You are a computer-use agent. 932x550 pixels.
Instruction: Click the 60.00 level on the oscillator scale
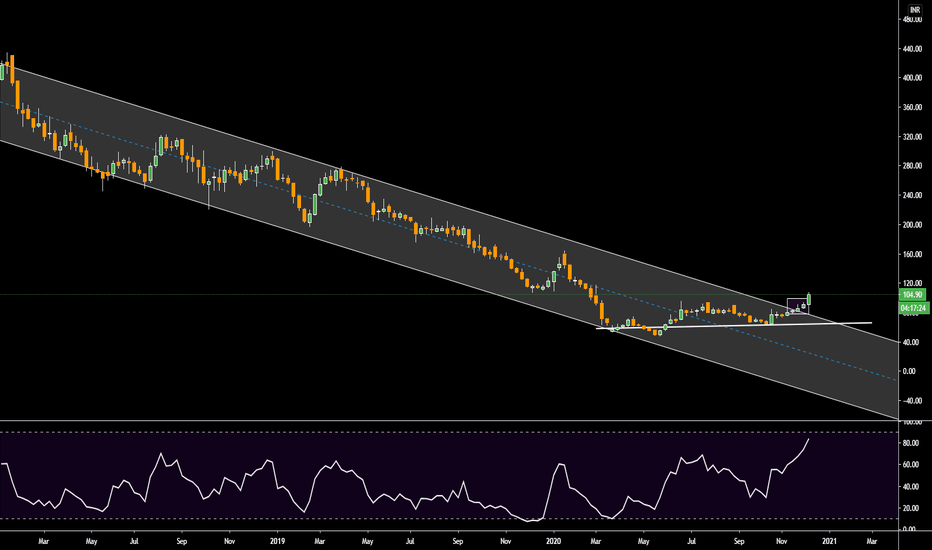click(x=910, y=465)
